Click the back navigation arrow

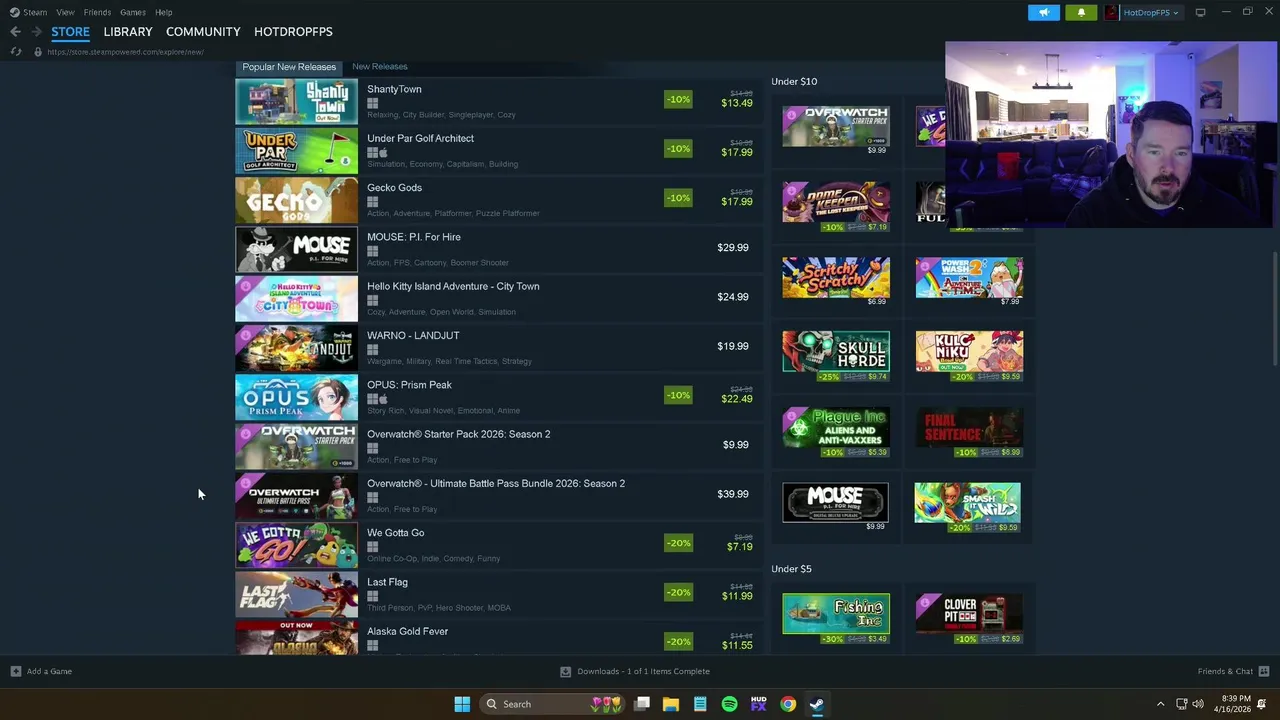[x=15, y=32]
